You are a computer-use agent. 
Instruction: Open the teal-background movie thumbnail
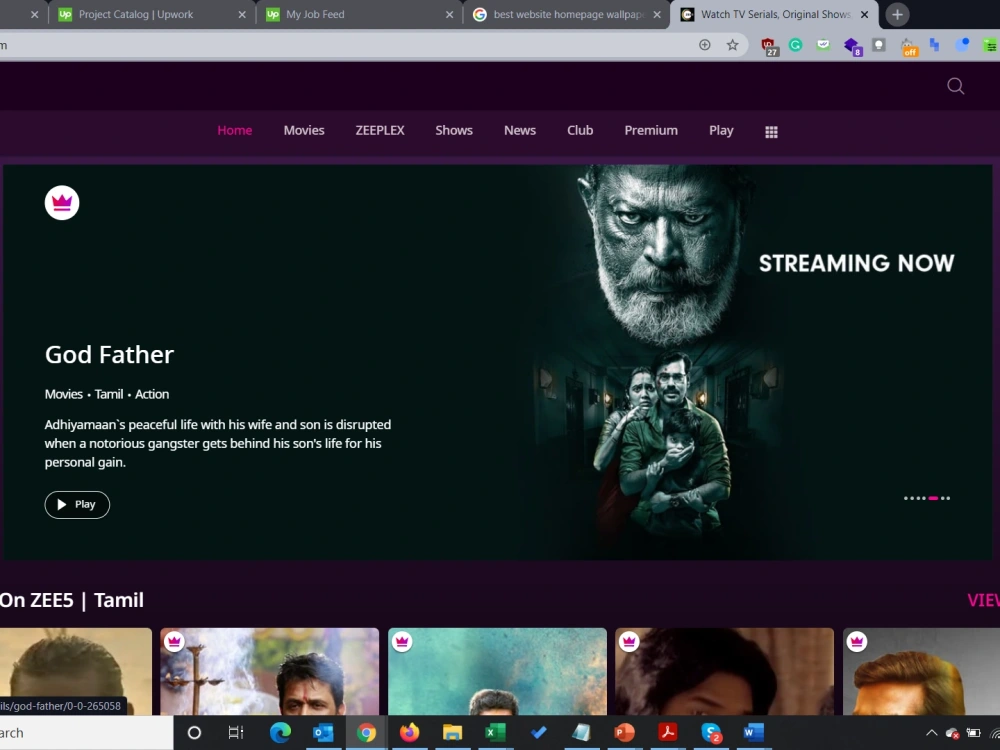[x=497, y=671]
